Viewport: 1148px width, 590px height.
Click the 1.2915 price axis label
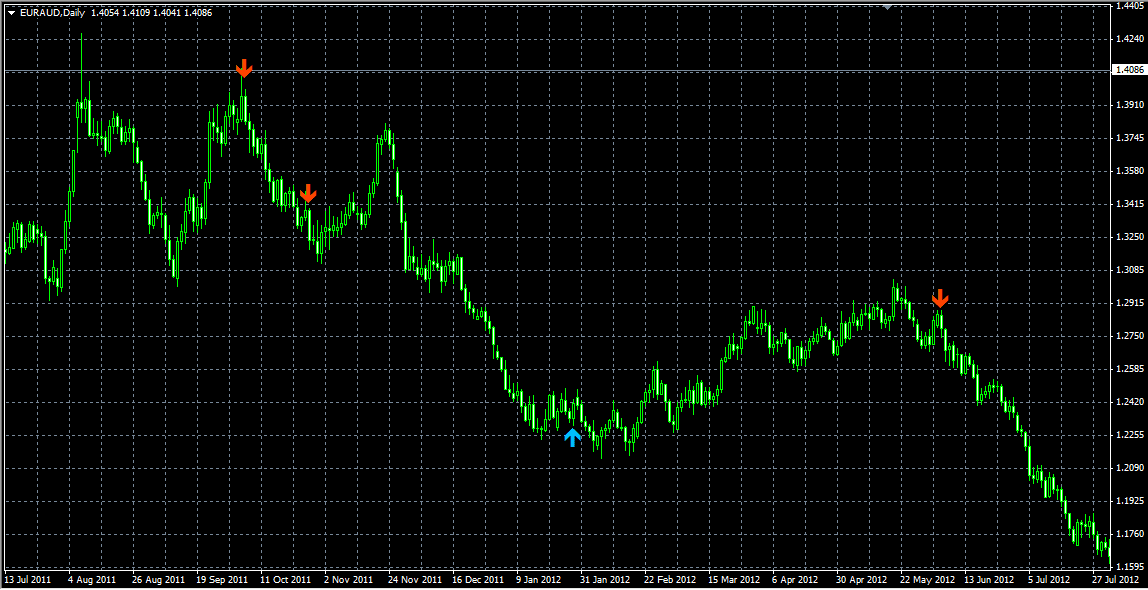pos(1128,302)
